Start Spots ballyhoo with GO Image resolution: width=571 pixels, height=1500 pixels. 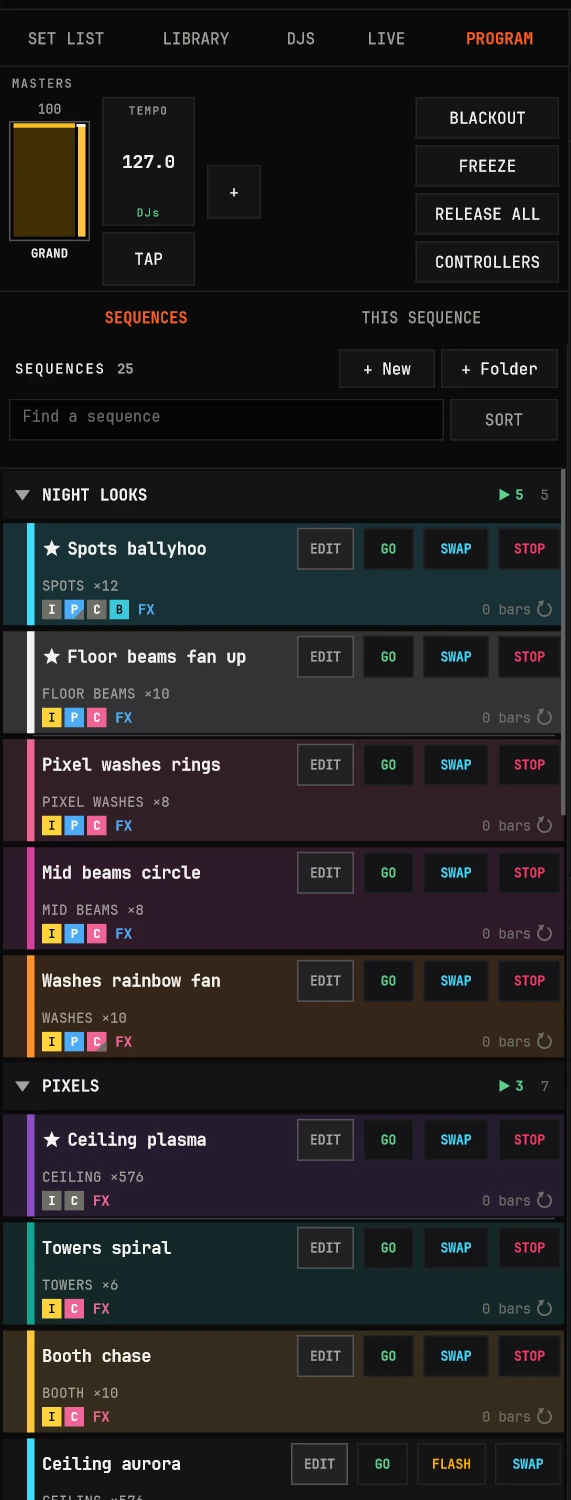point(388,549)
